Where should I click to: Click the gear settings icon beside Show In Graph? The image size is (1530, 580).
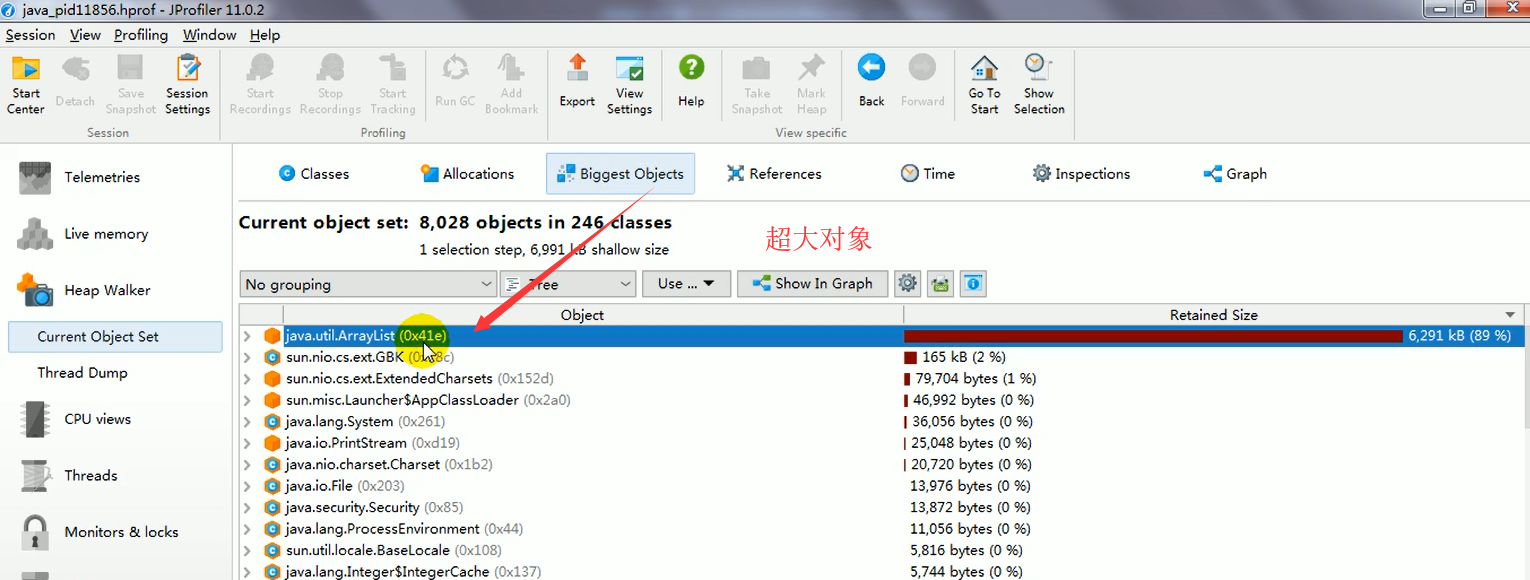pyautogui.click(x=907, y=284)
